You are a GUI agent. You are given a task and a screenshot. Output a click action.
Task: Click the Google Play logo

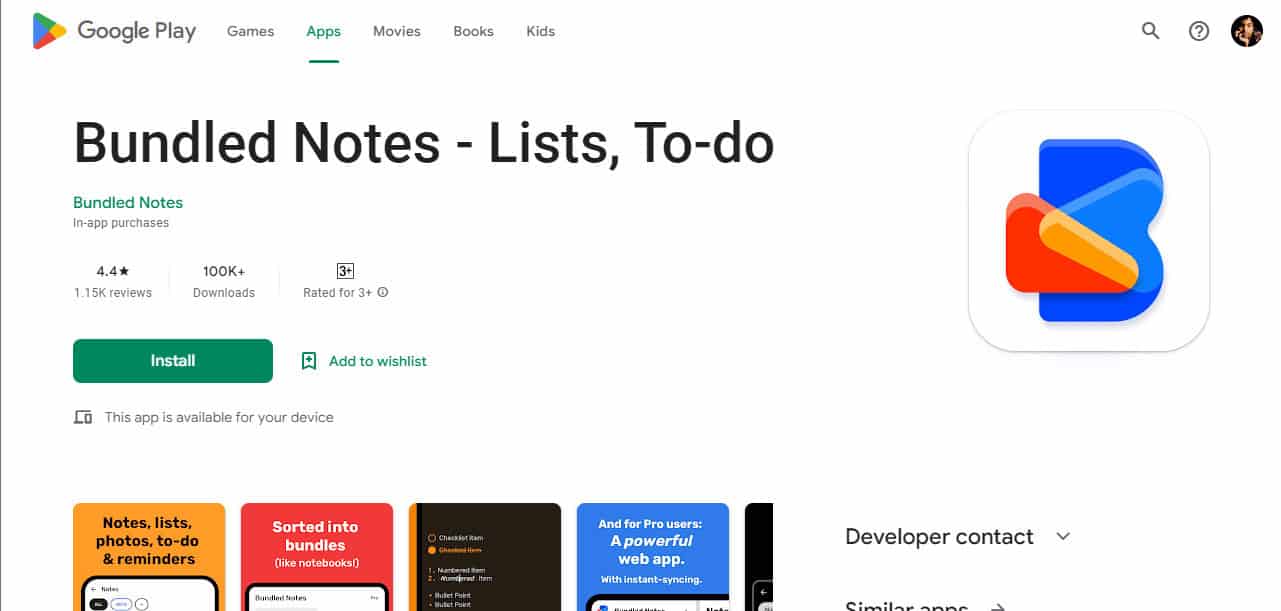pyautogui.click(x=114, y=31)
